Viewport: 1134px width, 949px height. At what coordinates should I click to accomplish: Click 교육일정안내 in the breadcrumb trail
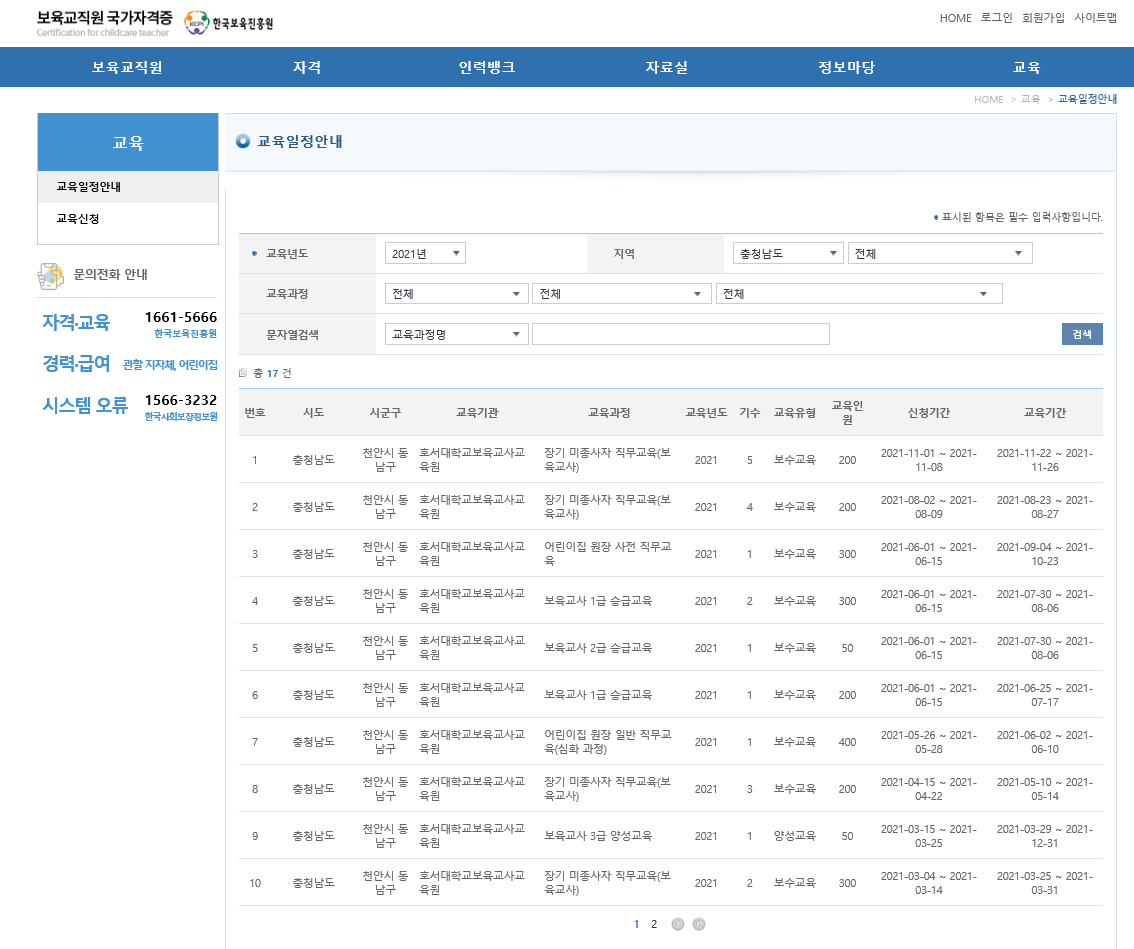click(x=1088, y=99)
